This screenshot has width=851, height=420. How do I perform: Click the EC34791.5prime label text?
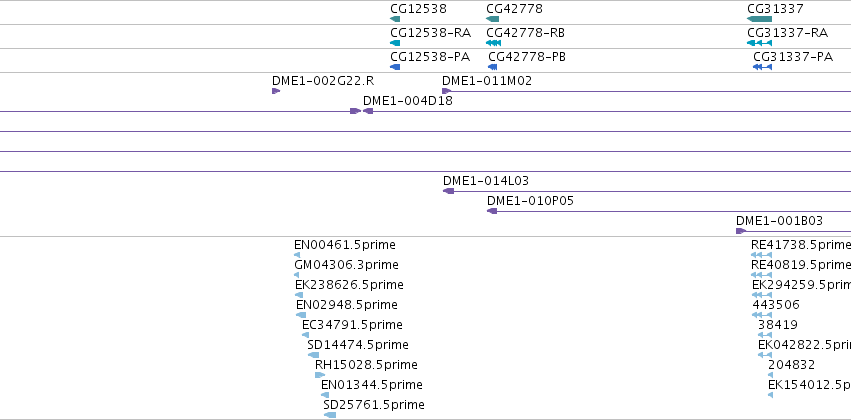pos(352,324)
